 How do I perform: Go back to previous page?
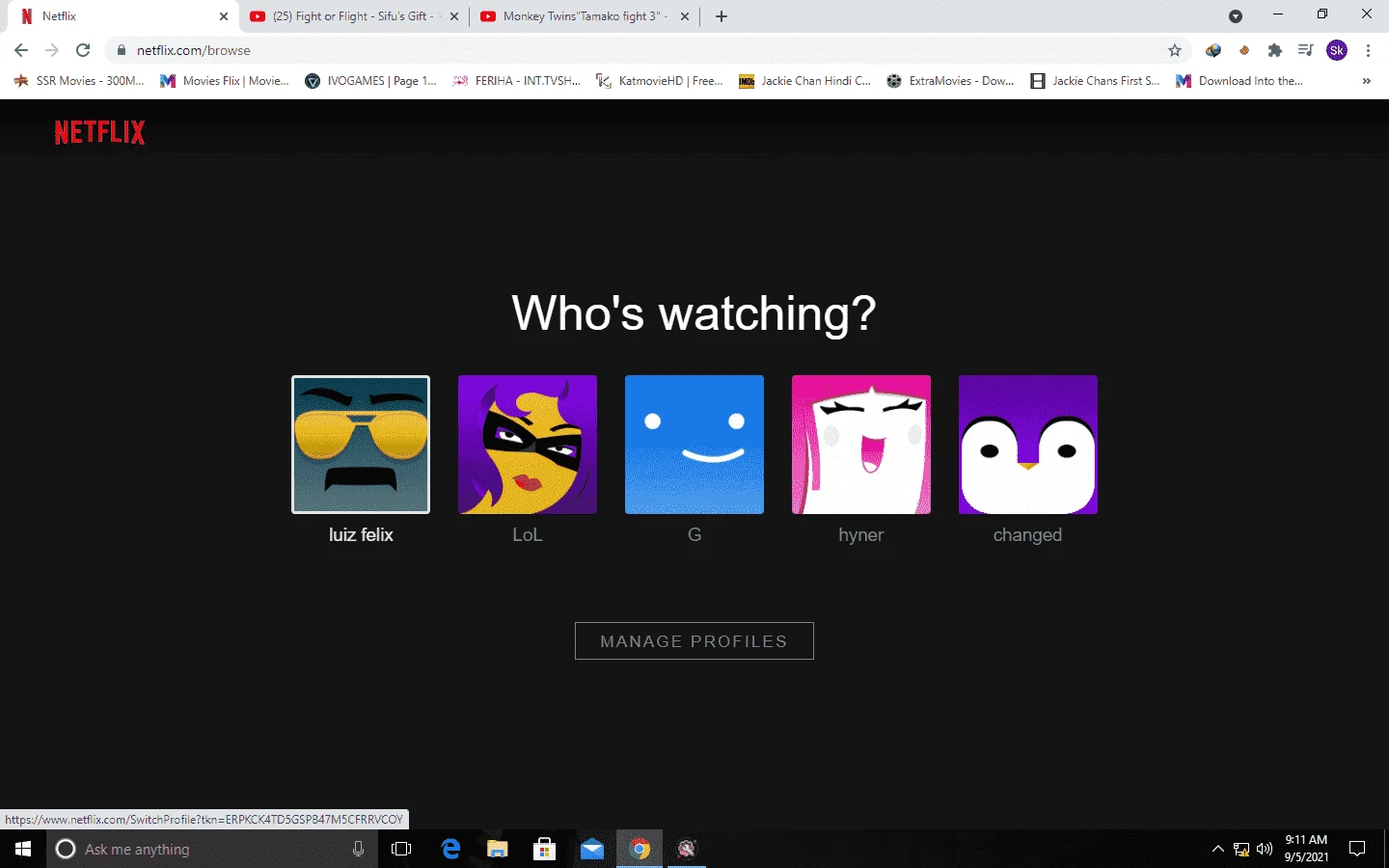[21, 50]
